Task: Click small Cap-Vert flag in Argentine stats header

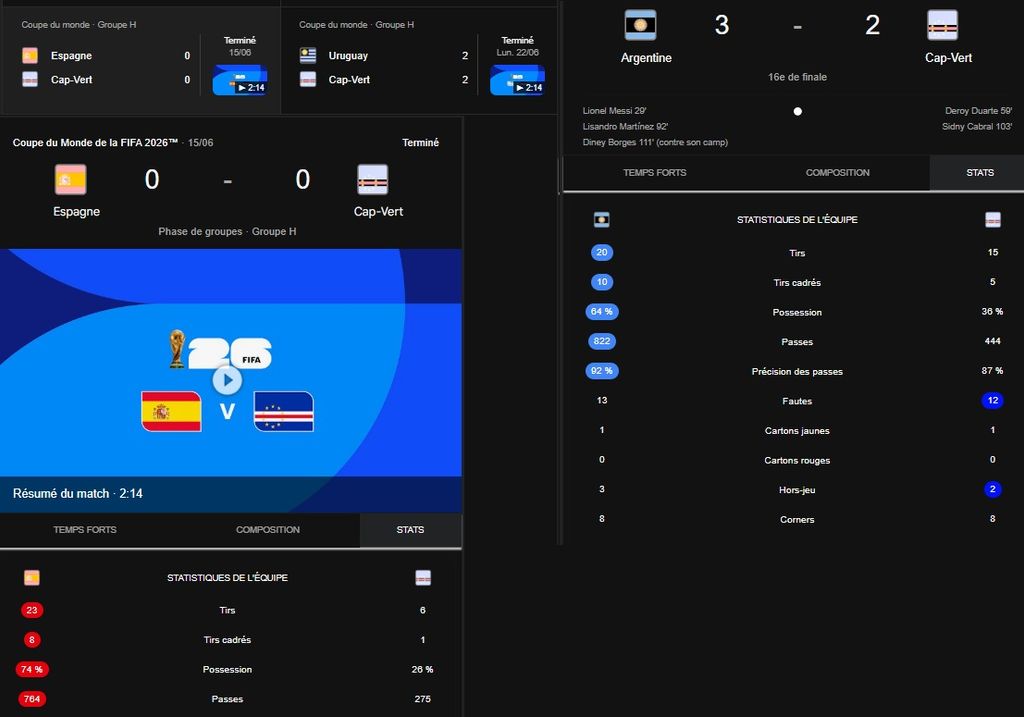Action: click(x=993, y=220)
